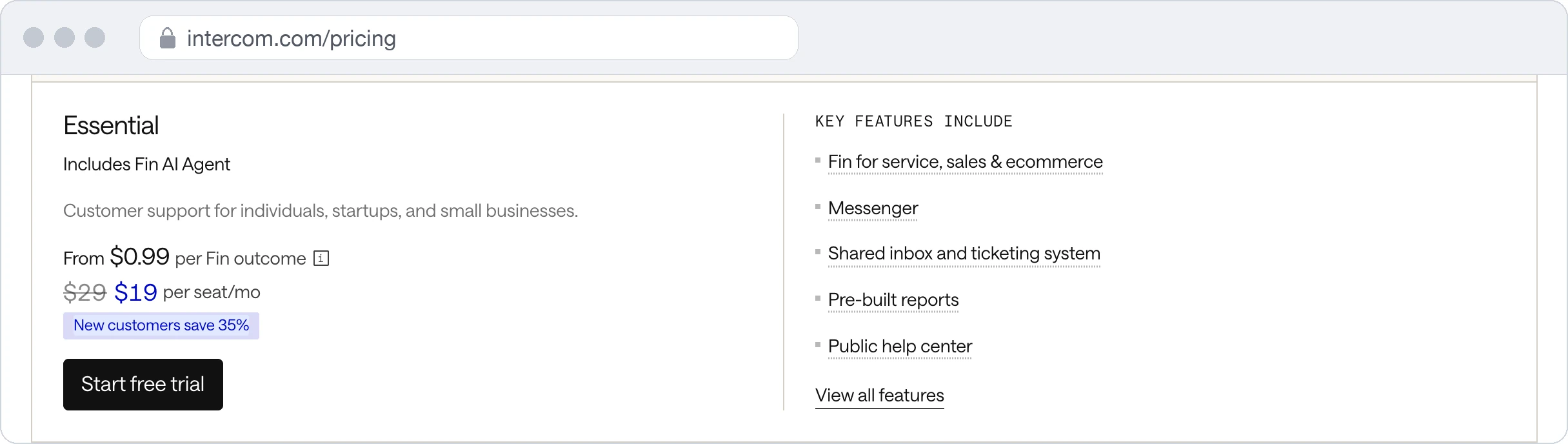
Task: Click the Pre-built reports feature
Action: click(893, 300)
